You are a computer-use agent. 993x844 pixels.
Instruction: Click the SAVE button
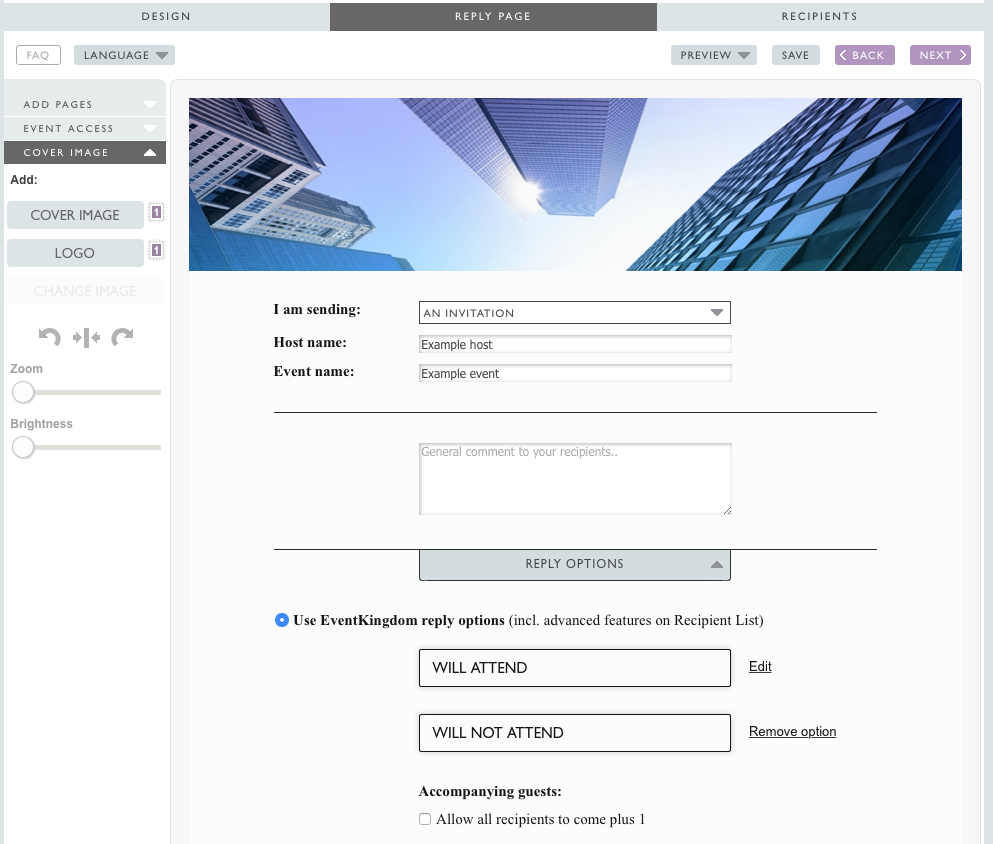point(795,55)
